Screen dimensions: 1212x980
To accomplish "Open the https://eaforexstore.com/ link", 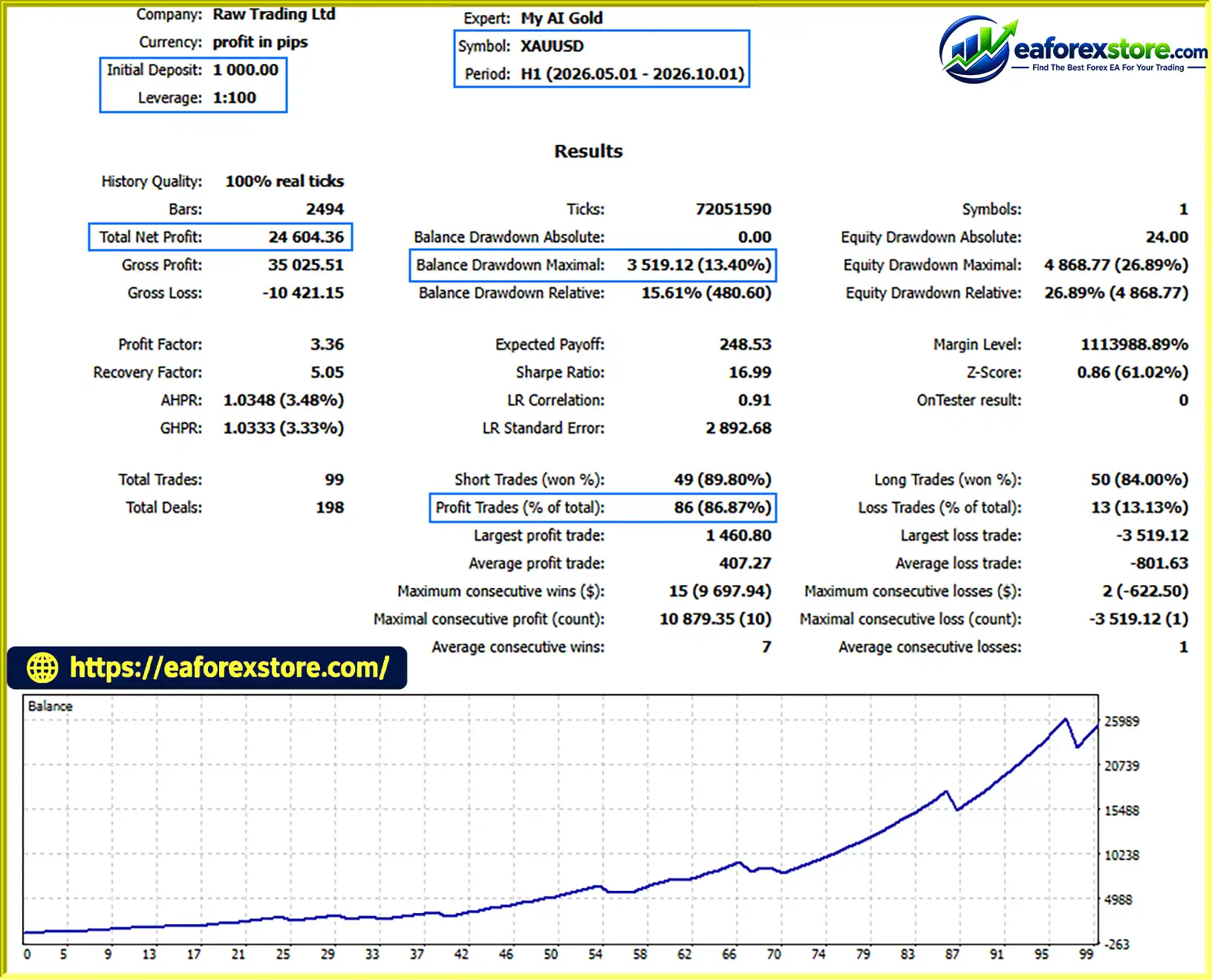I will (229, 667).
